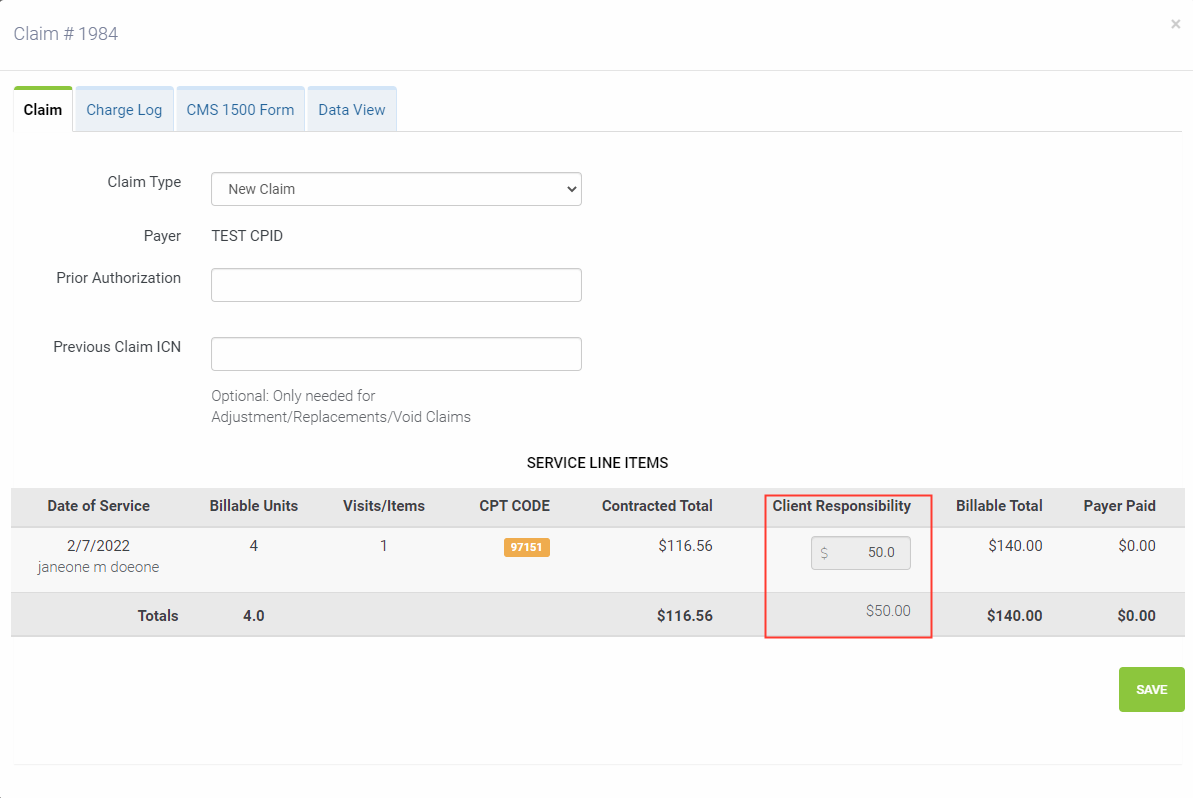Click the Billable Units column header
This screenshot has width=1193, height=798.
coord(253,506)
